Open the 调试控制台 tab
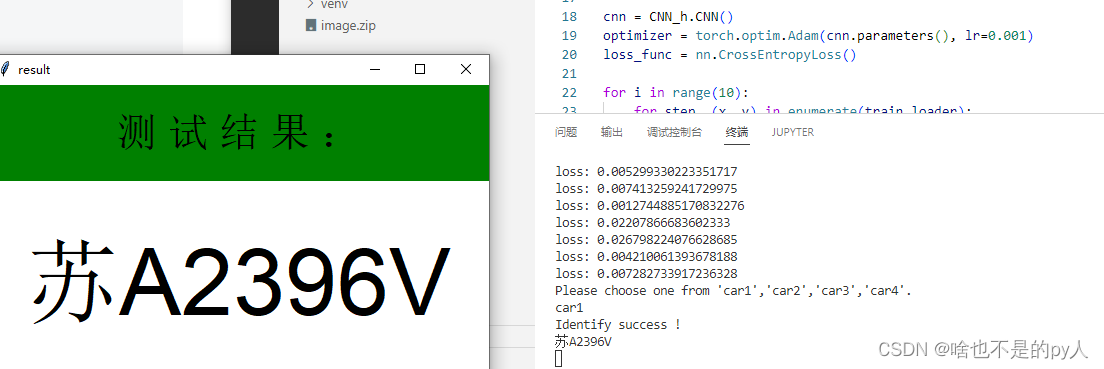 pyautogui.click(x=675, y=132)
